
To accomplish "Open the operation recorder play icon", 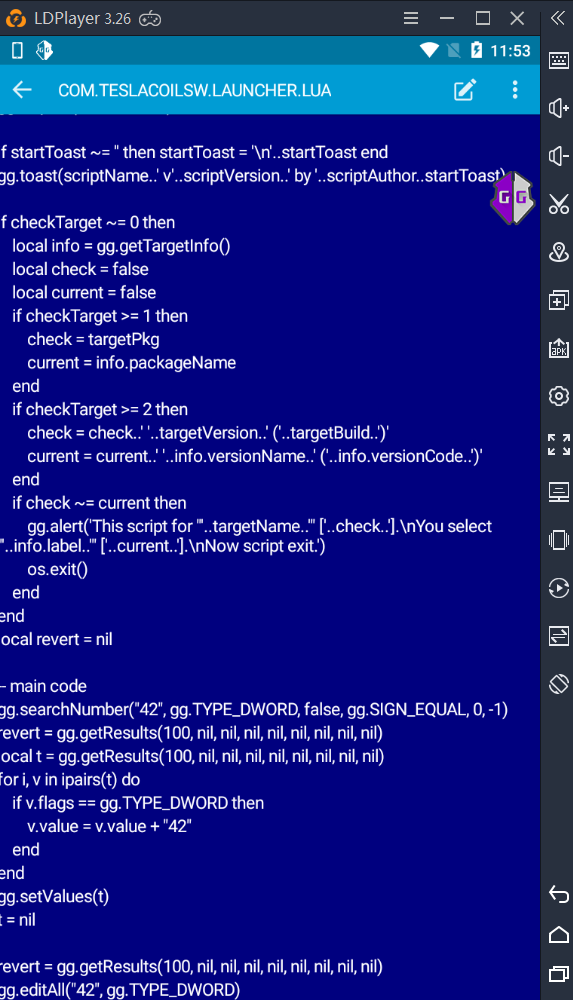I will pyautogui.click(x=559, y=588).
